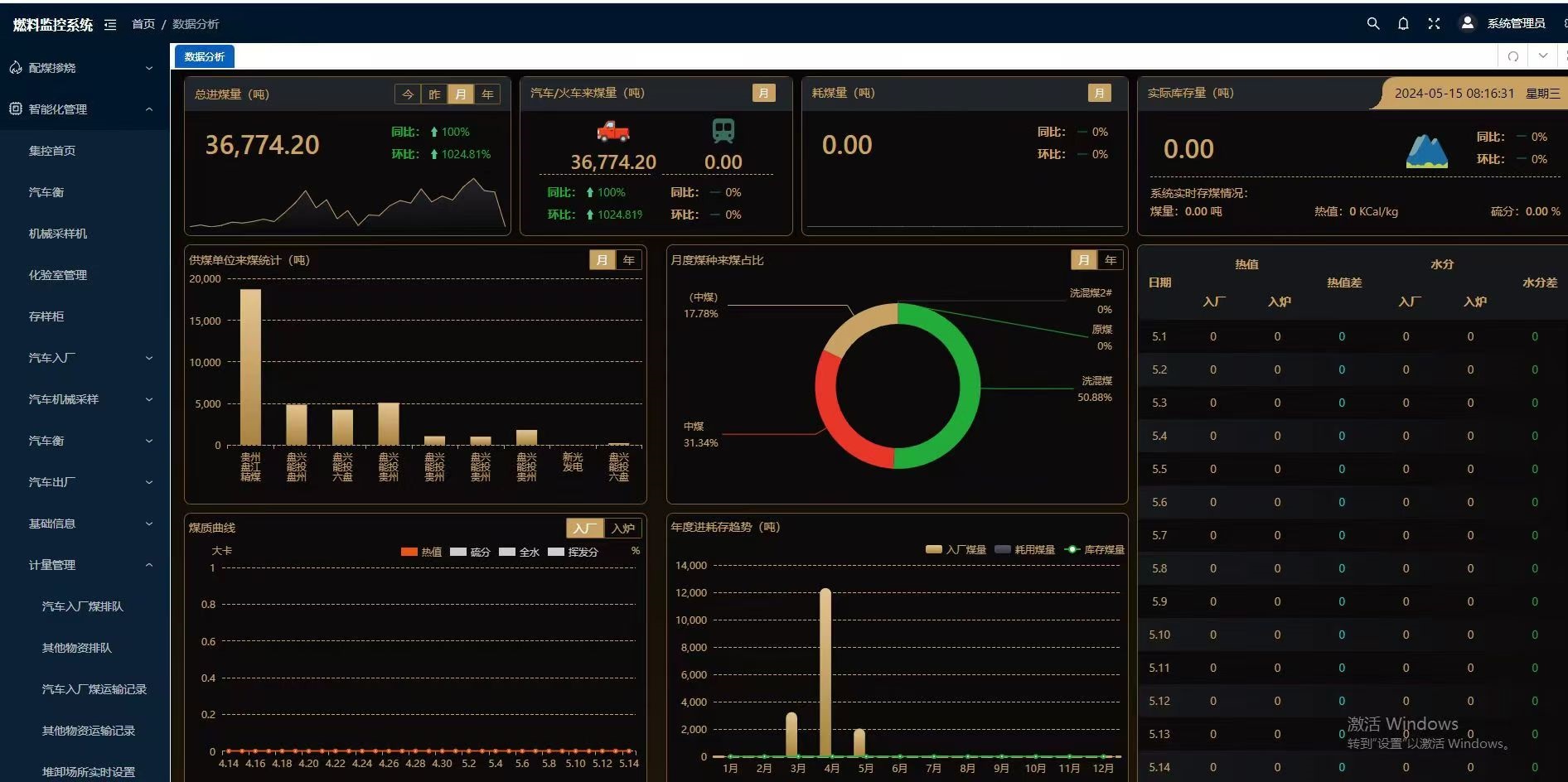Viewport: 1568px width, 782px height.
Task: Toggle fullscreen with the expand icon
Action: pyautogui.click(x=1434, y=23)
